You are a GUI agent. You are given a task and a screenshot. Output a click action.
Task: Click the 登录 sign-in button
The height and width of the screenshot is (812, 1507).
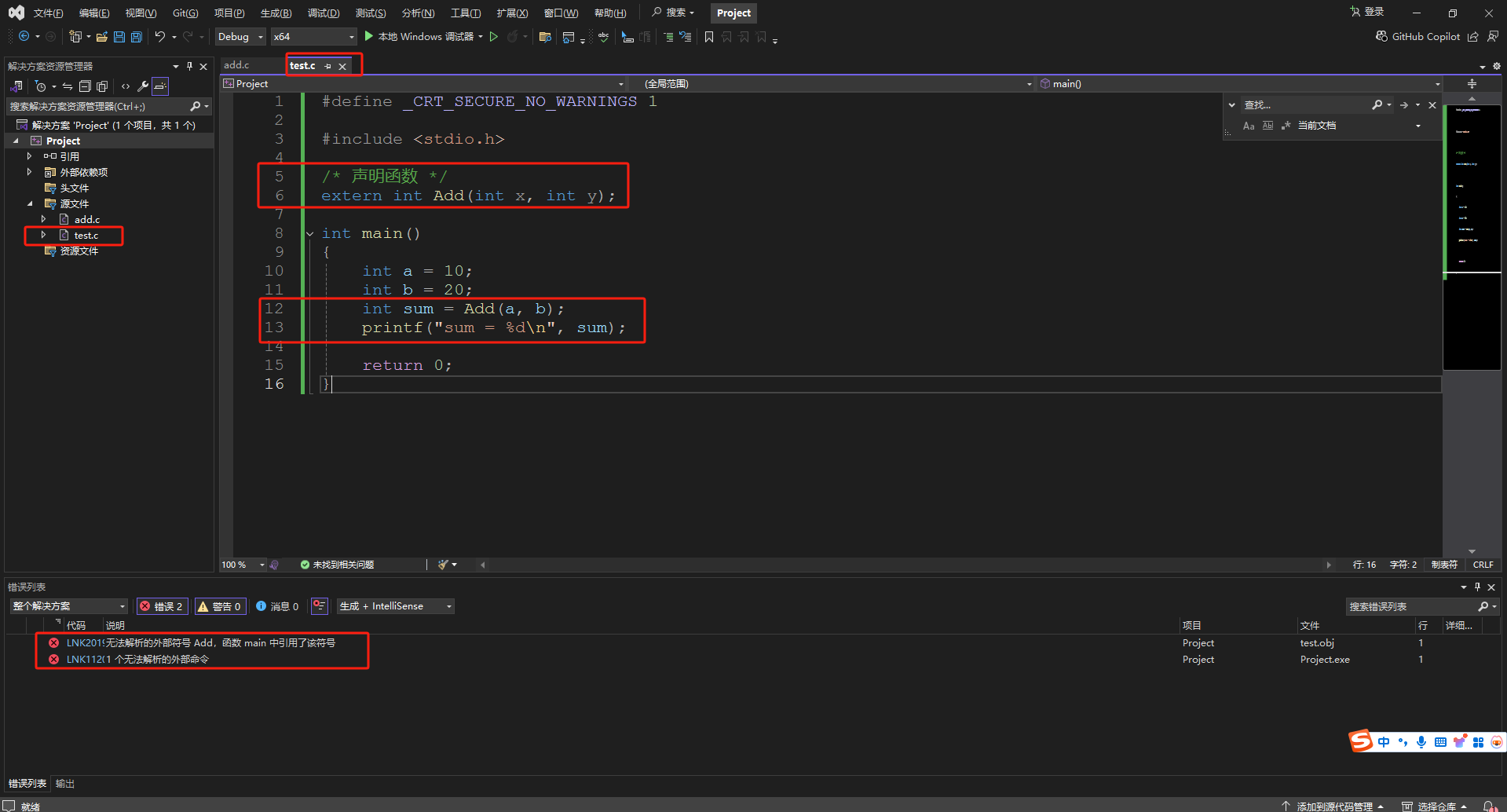1367,12
